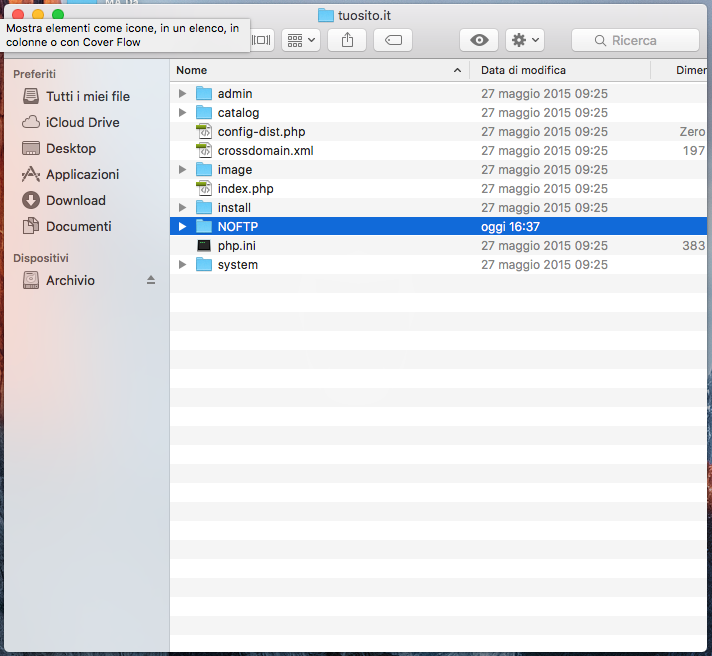The height and width of the screenshot is (656, 712).
Task: Expand the admin folder
Action: (183, 94)
